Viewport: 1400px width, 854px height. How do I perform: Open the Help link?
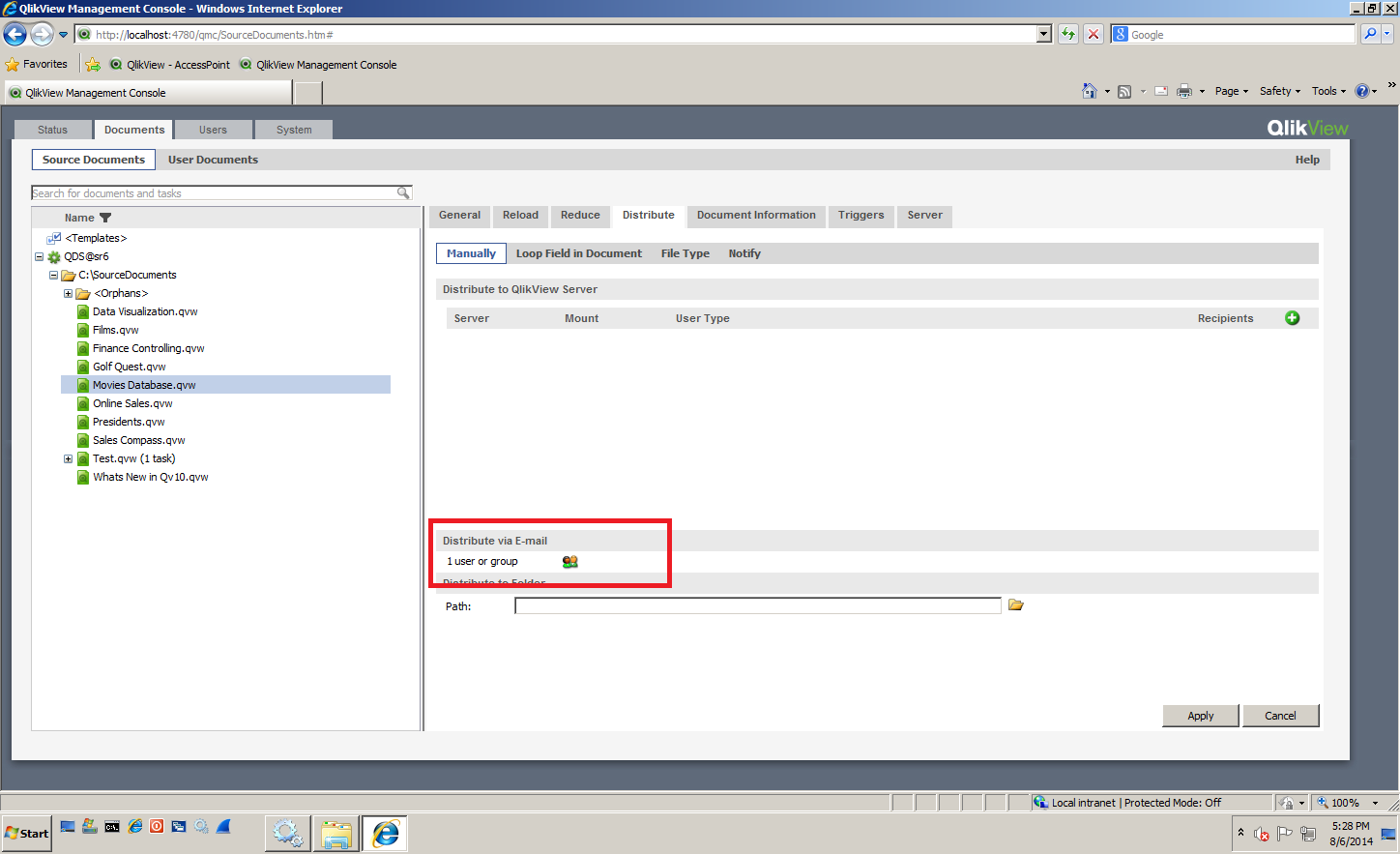(x=1307, y=160)
